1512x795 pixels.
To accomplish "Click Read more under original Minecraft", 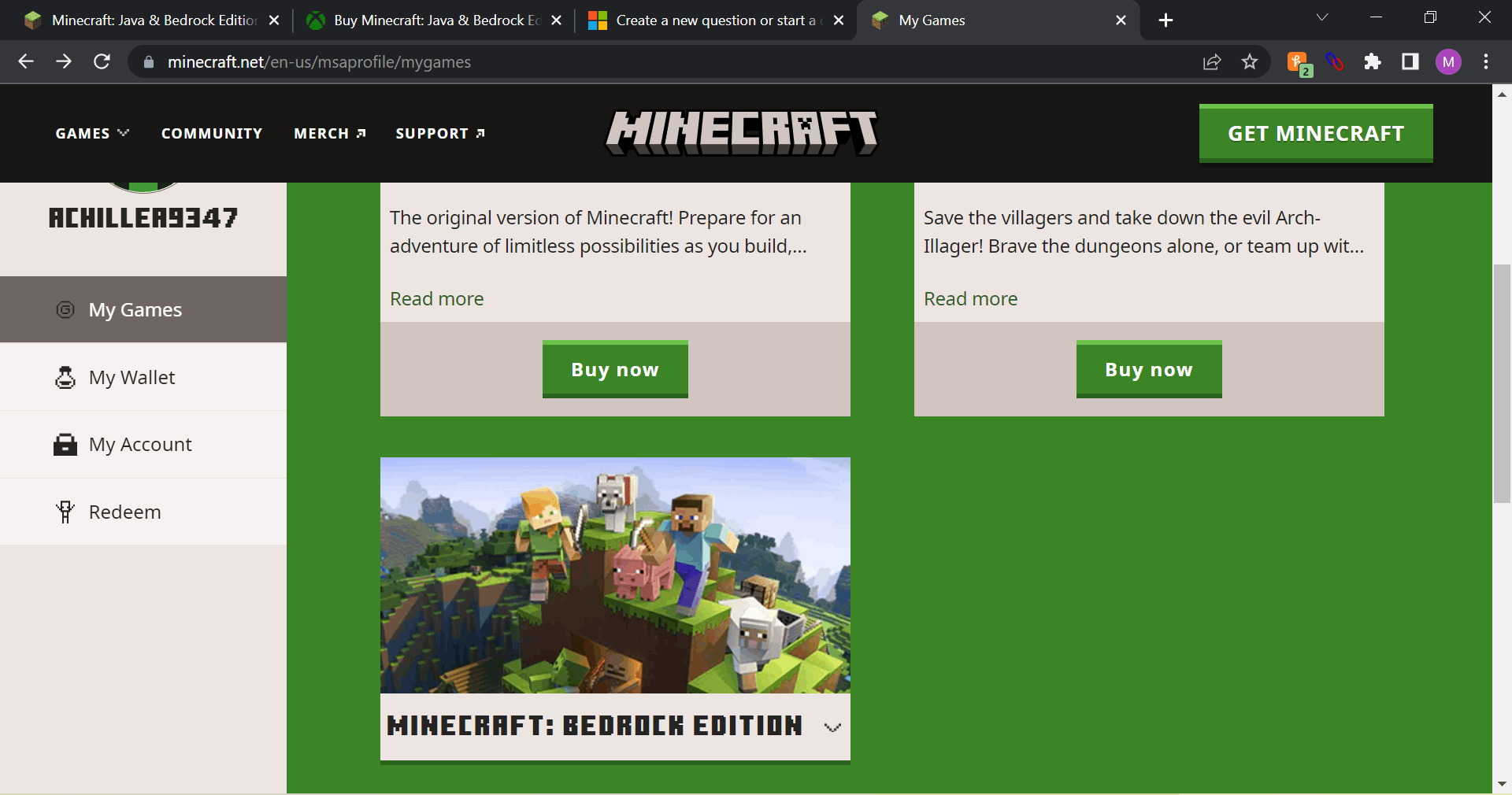I will coord(437,299).
